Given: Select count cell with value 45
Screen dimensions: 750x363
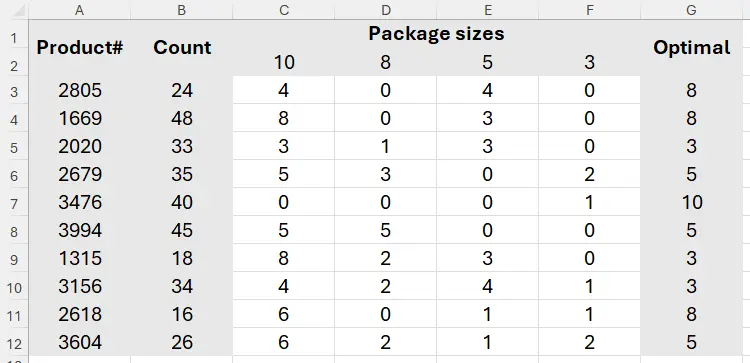Looking at the screenshot, I should (x=182, y=231).
